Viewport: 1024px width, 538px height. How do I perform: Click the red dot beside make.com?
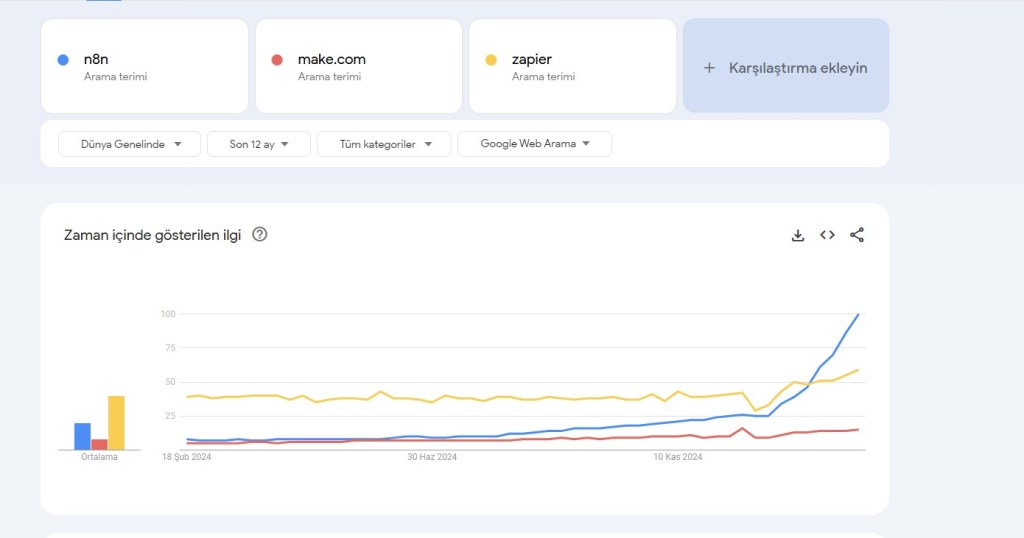pos(277,60)
